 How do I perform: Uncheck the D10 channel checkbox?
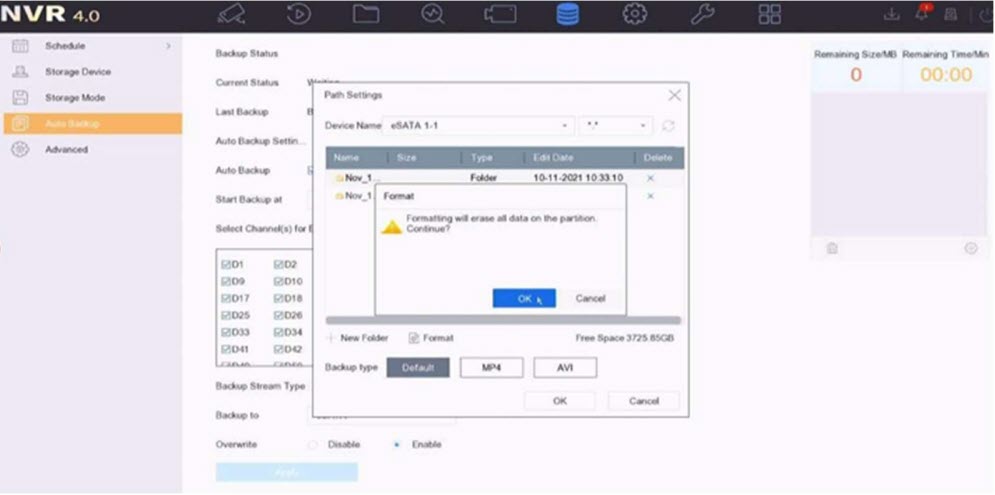tap(278, 281)
